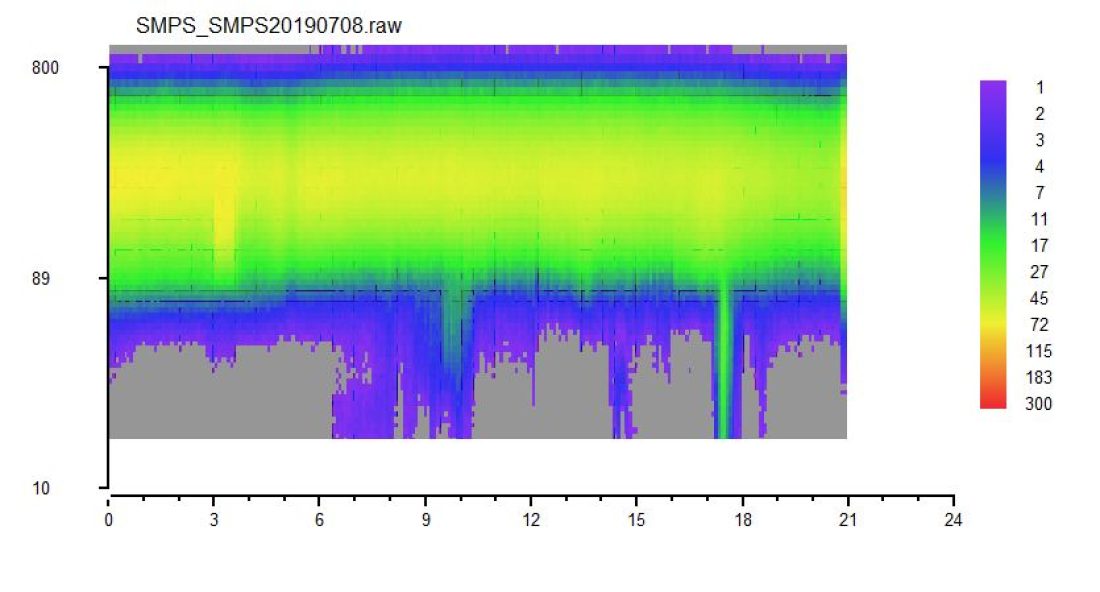The height and width of the screenshot is (592, 1100).
Task: Select the x-axis tick label 18
Action: [742, 520]
